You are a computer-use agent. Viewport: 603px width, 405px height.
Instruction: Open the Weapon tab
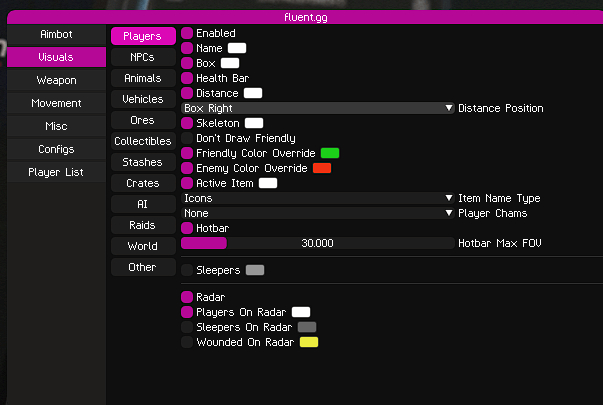tap(56, 80)
